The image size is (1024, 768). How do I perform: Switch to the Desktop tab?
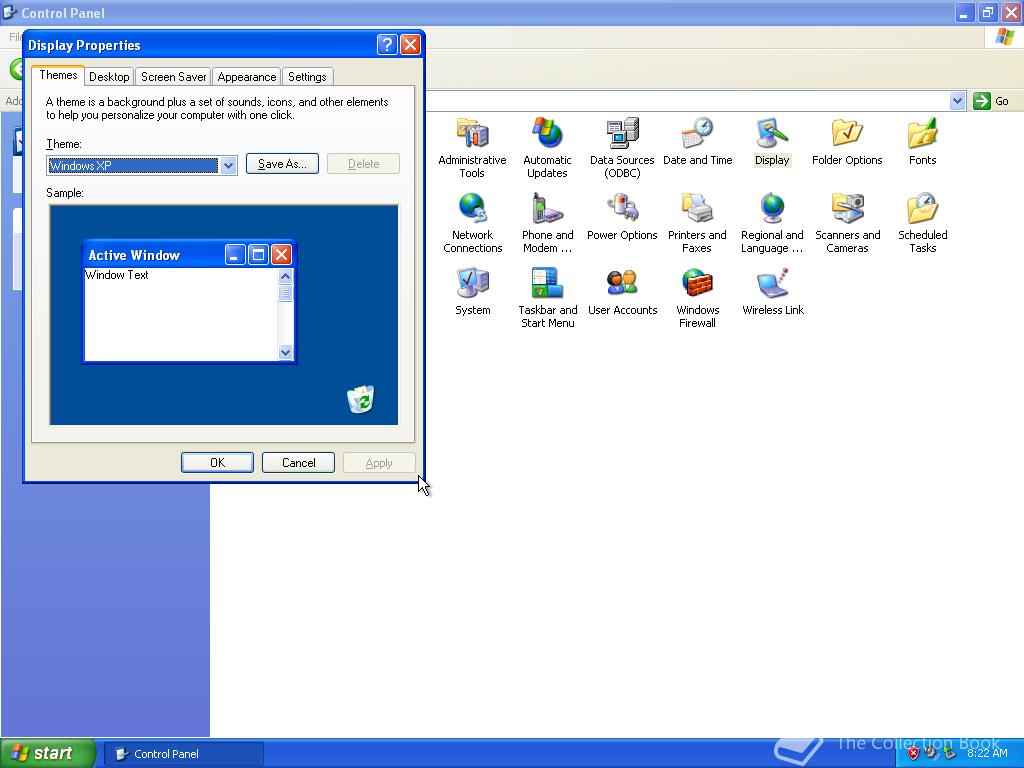[109, 77]
